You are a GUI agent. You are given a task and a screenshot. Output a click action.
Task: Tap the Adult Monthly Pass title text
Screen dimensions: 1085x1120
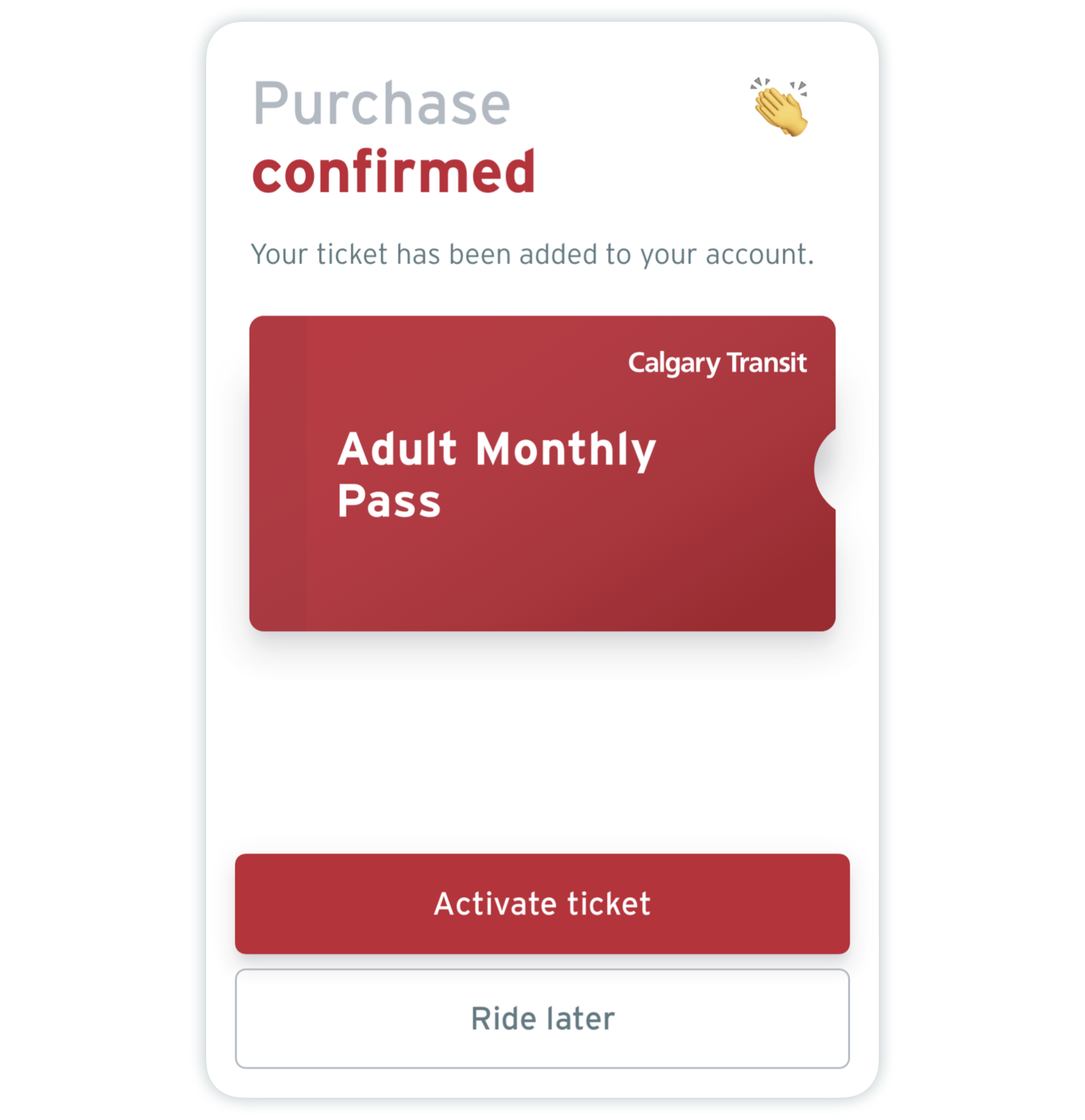497,473
